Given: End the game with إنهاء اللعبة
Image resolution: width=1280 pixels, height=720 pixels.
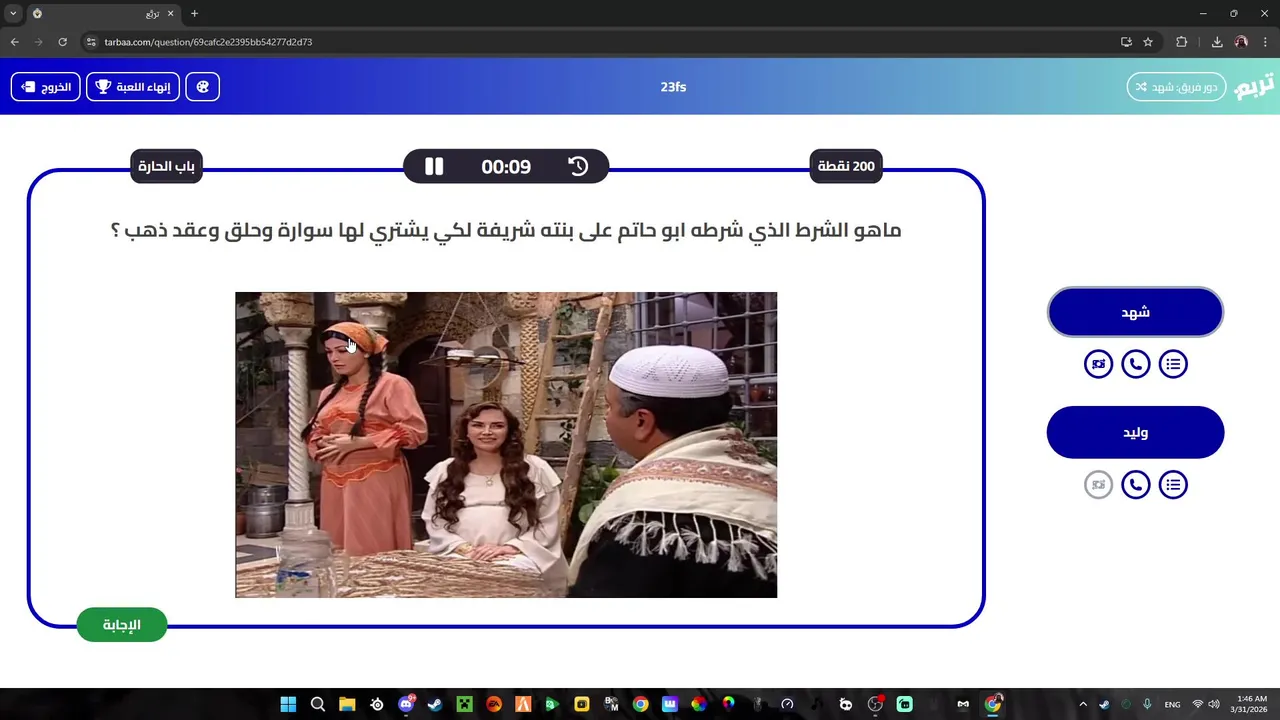Looking at the screenshot, I should [x=133, y=87].
